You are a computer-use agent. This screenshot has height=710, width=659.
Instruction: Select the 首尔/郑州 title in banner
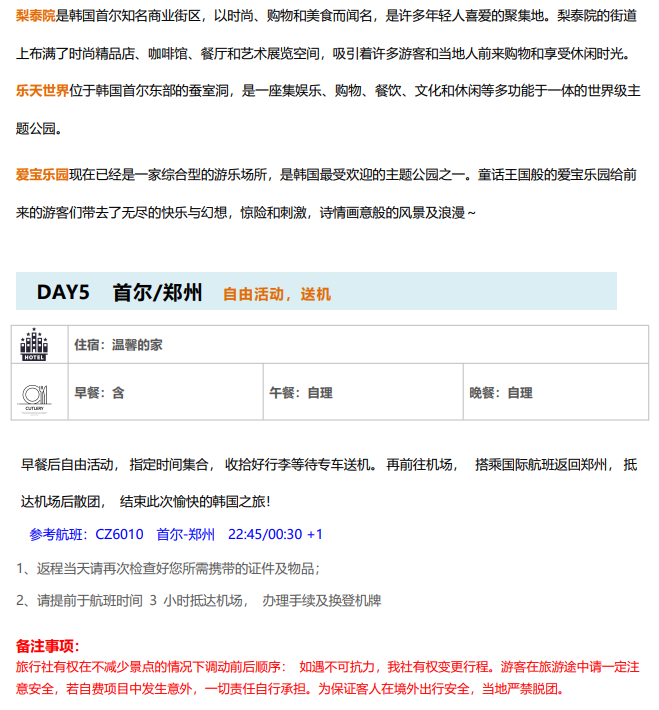[157, 292]
